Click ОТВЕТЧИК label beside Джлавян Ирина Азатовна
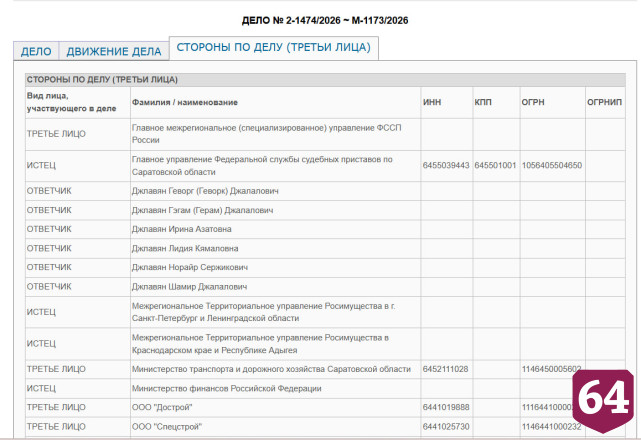This screenshot has height=440, width=641. pyautogui.click(x=49, y=229)
